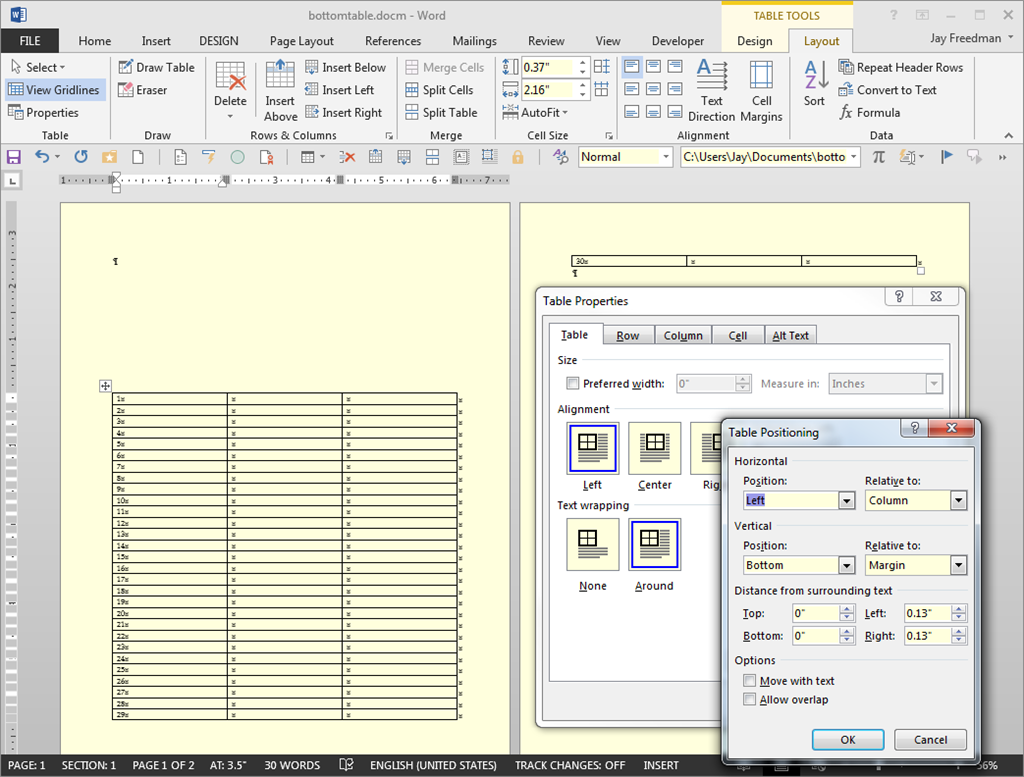
Task: Open vertical Position Bottom dropdown arrow
Action: click(x=847, y=565)
